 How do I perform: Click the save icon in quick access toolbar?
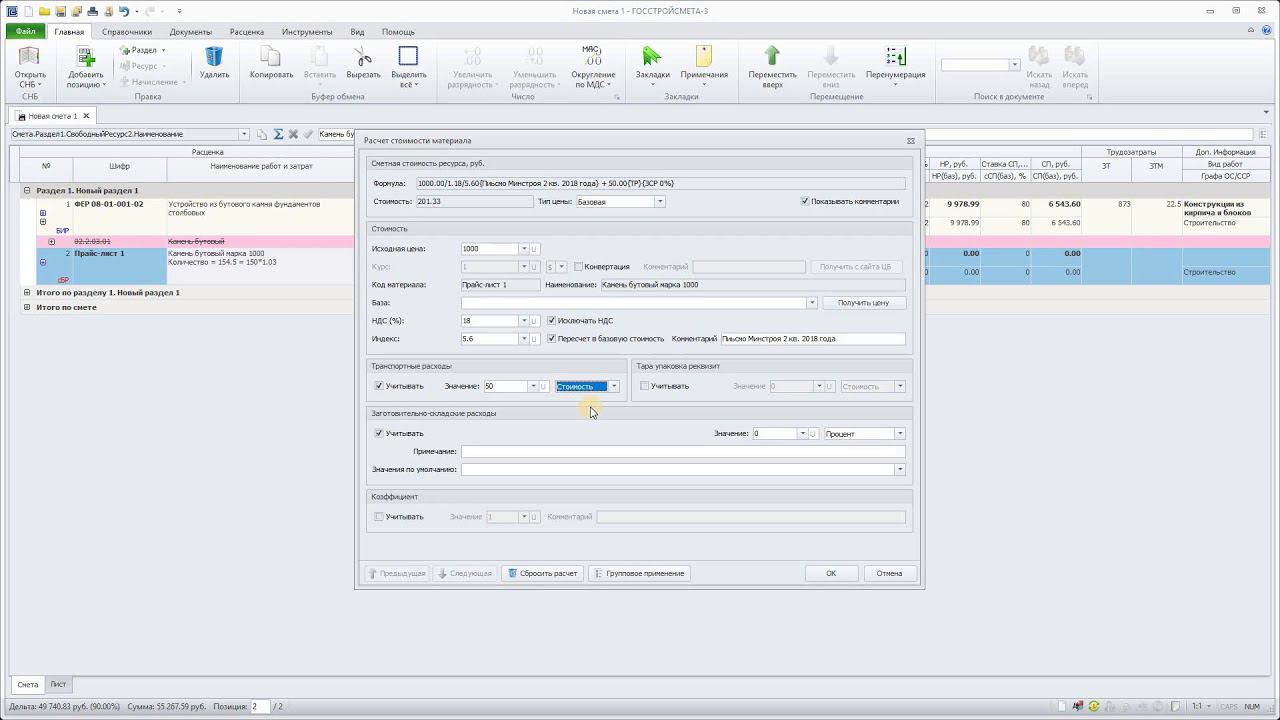pyautogui.click(x=61, y=11)
